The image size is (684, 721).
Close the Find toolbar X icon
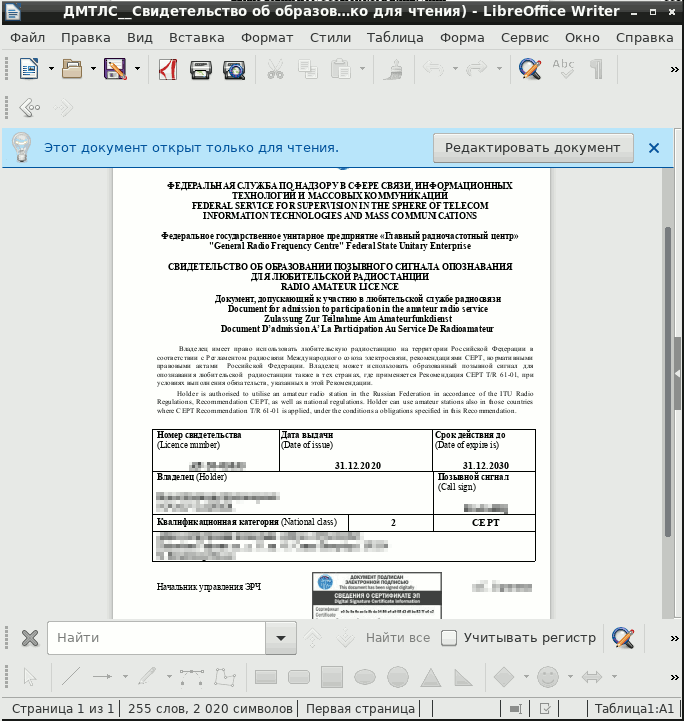pyautogui.click(x=30, y=638)
